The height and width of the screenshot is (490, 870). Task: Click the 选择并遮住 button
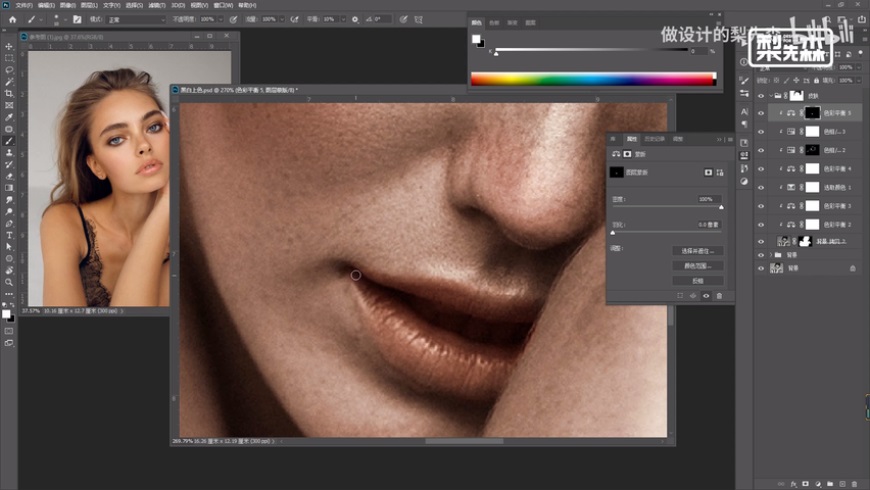tap(699, 251)
